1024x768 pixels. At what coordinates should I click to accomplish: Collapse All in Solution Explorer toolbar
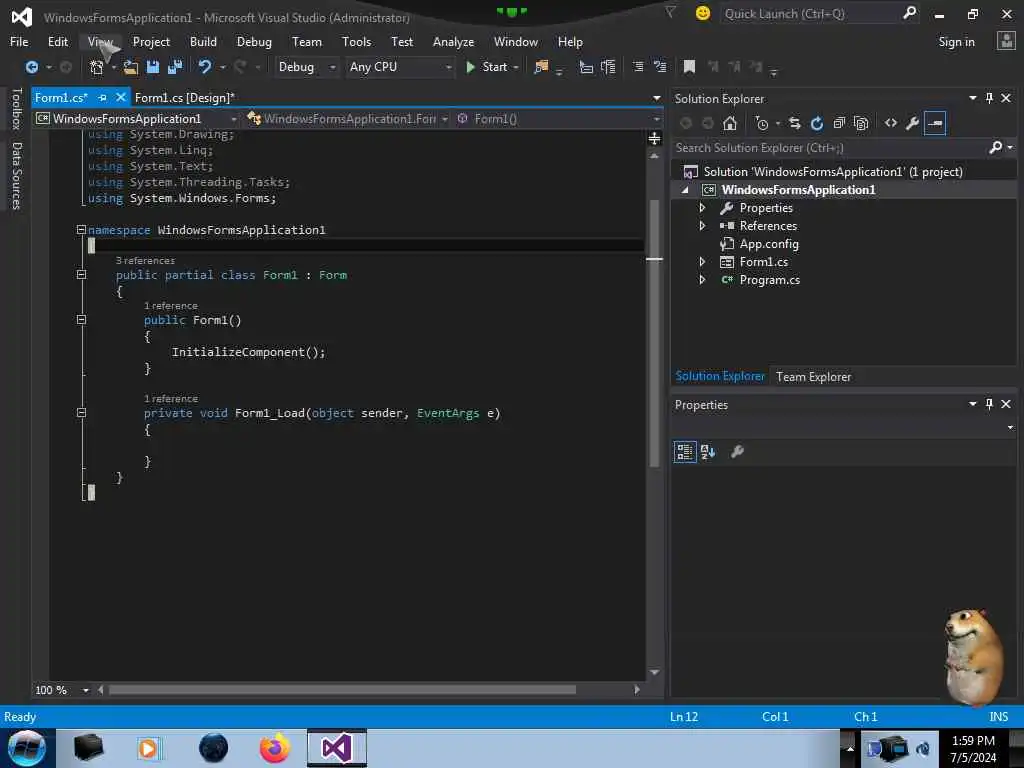(x=839, y=123)
